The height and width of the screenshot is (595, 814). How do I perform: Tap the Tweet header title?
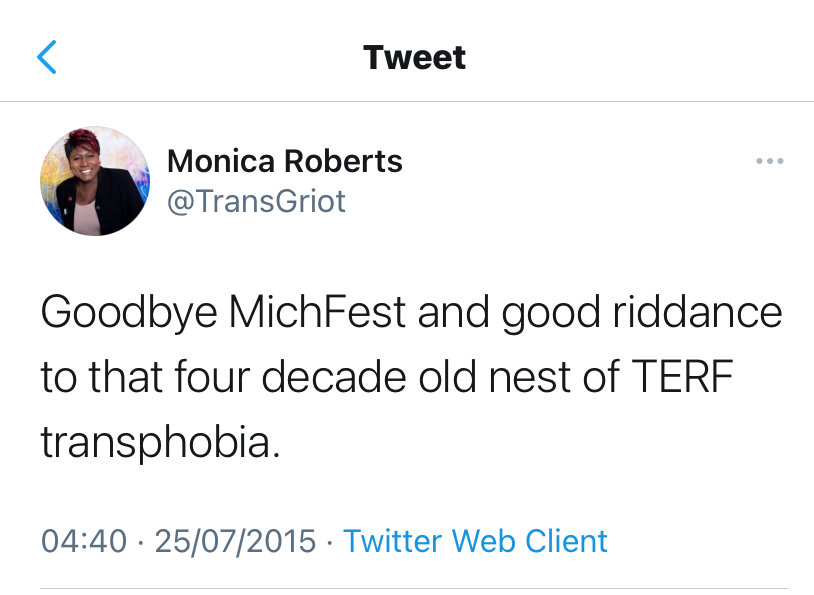click(414, 57)
